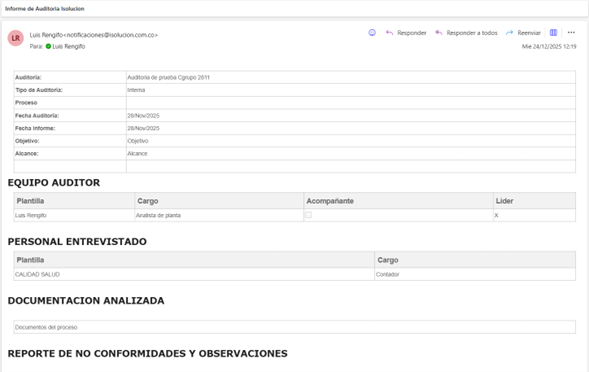589x372 pixels.
Task: Click the Reenviar button label
Action: [x=529, y=33]
